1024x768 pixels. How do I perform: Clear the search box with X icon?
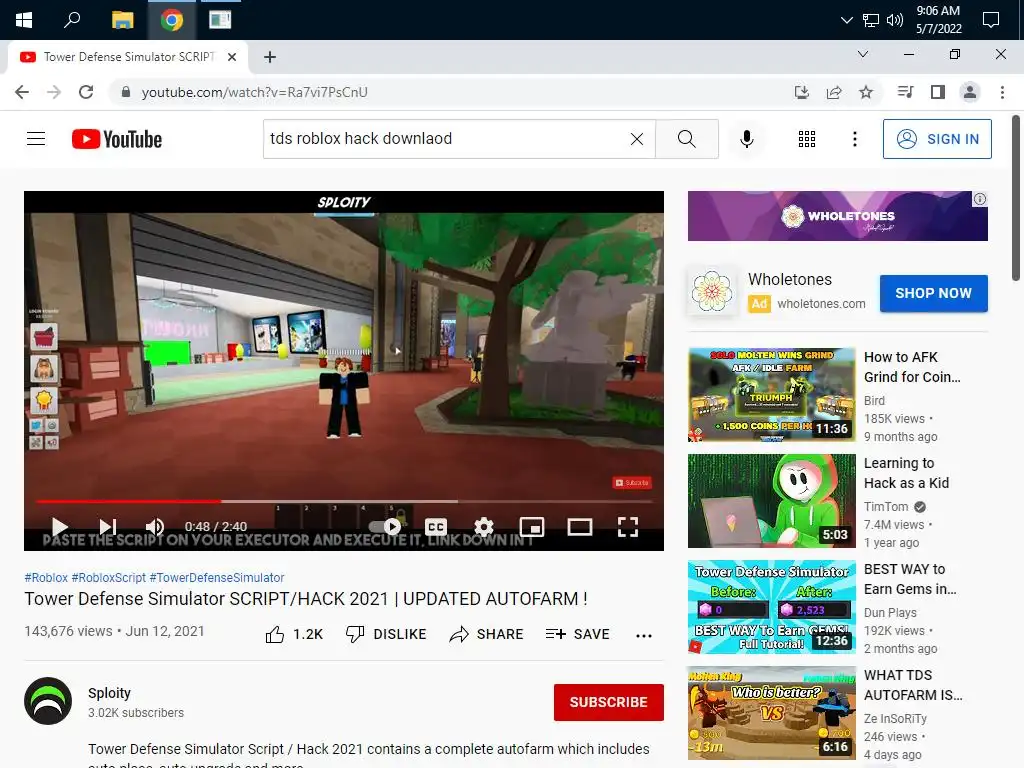(x=637, y=139)
